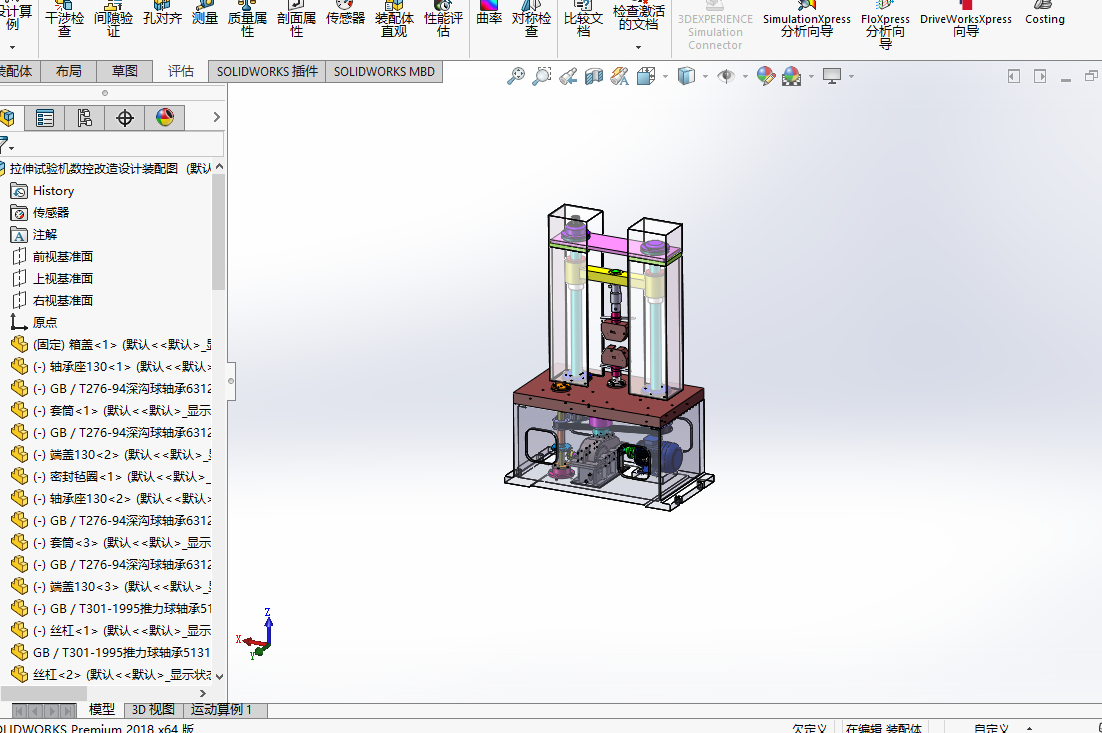Switch to the PropertyManager tab icon
Viewport: 1102px width, 733px height.
click(44, 118)
